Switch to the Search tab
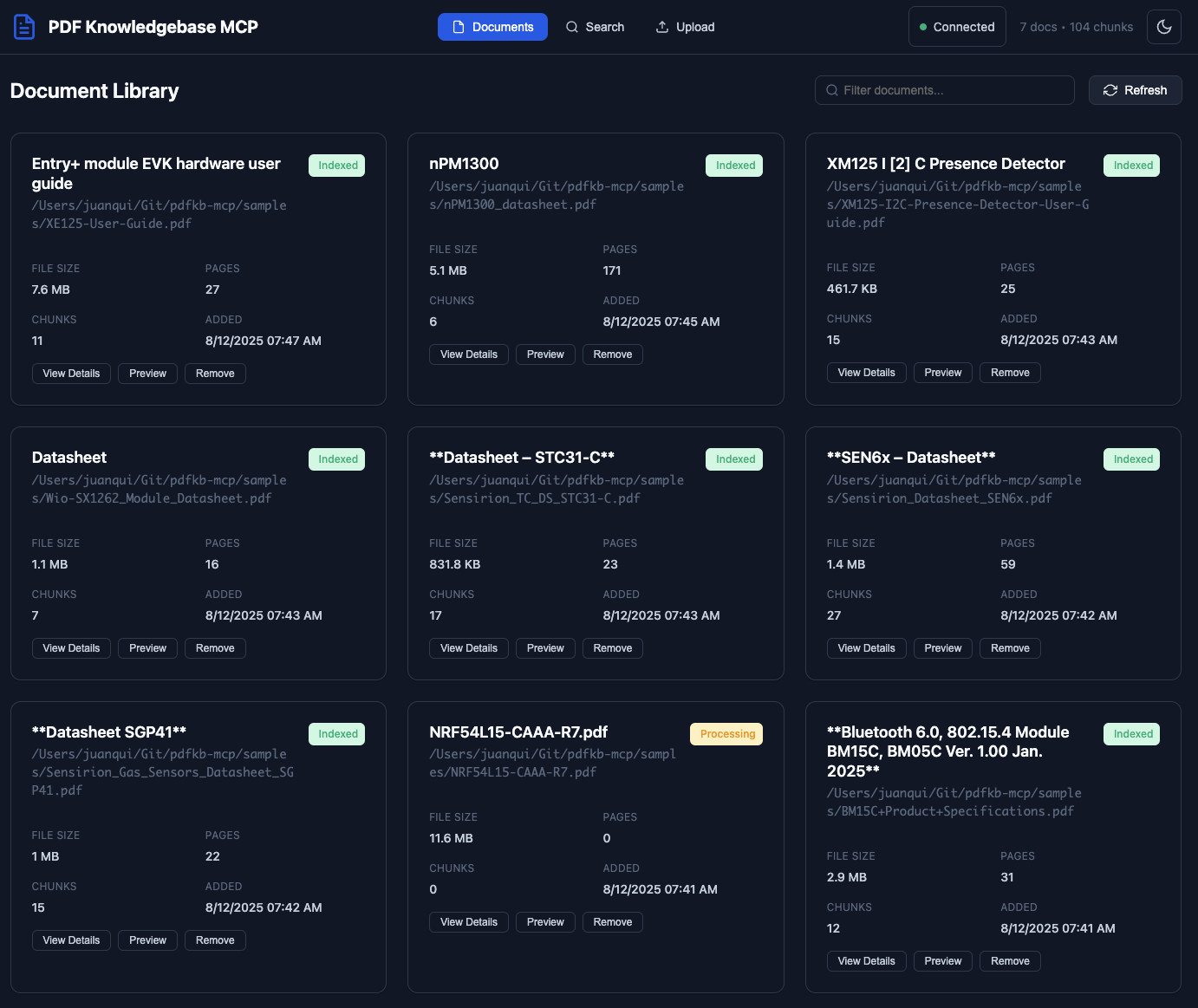This screenshot has width=1198, height=1008. (595, 27)
